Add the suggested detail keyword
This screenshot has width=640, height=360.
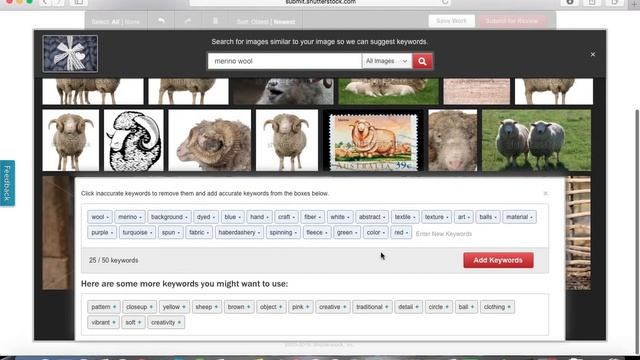pos(408,307)
